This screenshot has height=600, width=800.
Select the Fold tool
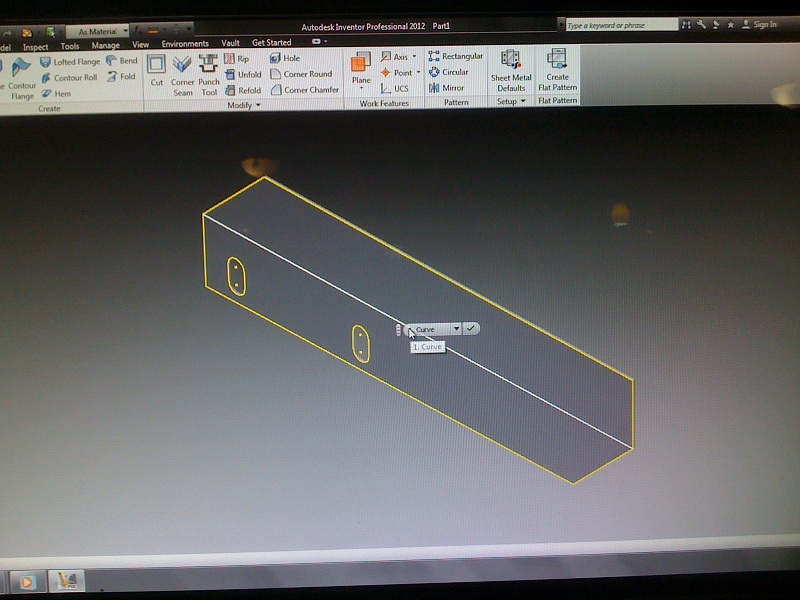tap(121, 77)
